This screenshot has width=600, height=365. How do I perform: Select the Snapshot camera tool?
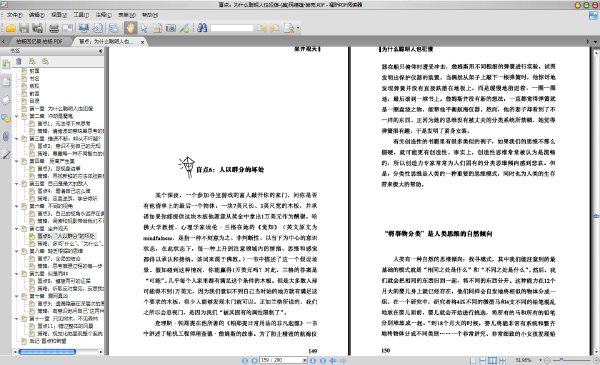point(171,28)
